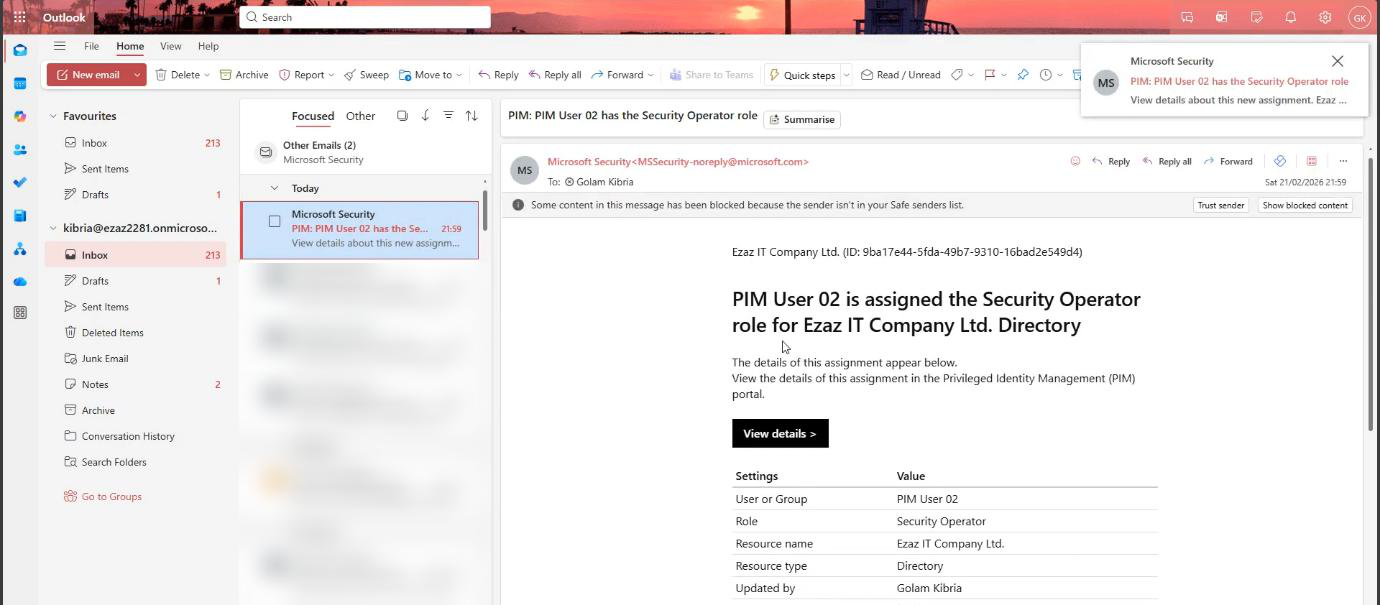Open the New email dropdown arrow
The width and height of the screenshot is (1380, 605).
tap(137, 75)
